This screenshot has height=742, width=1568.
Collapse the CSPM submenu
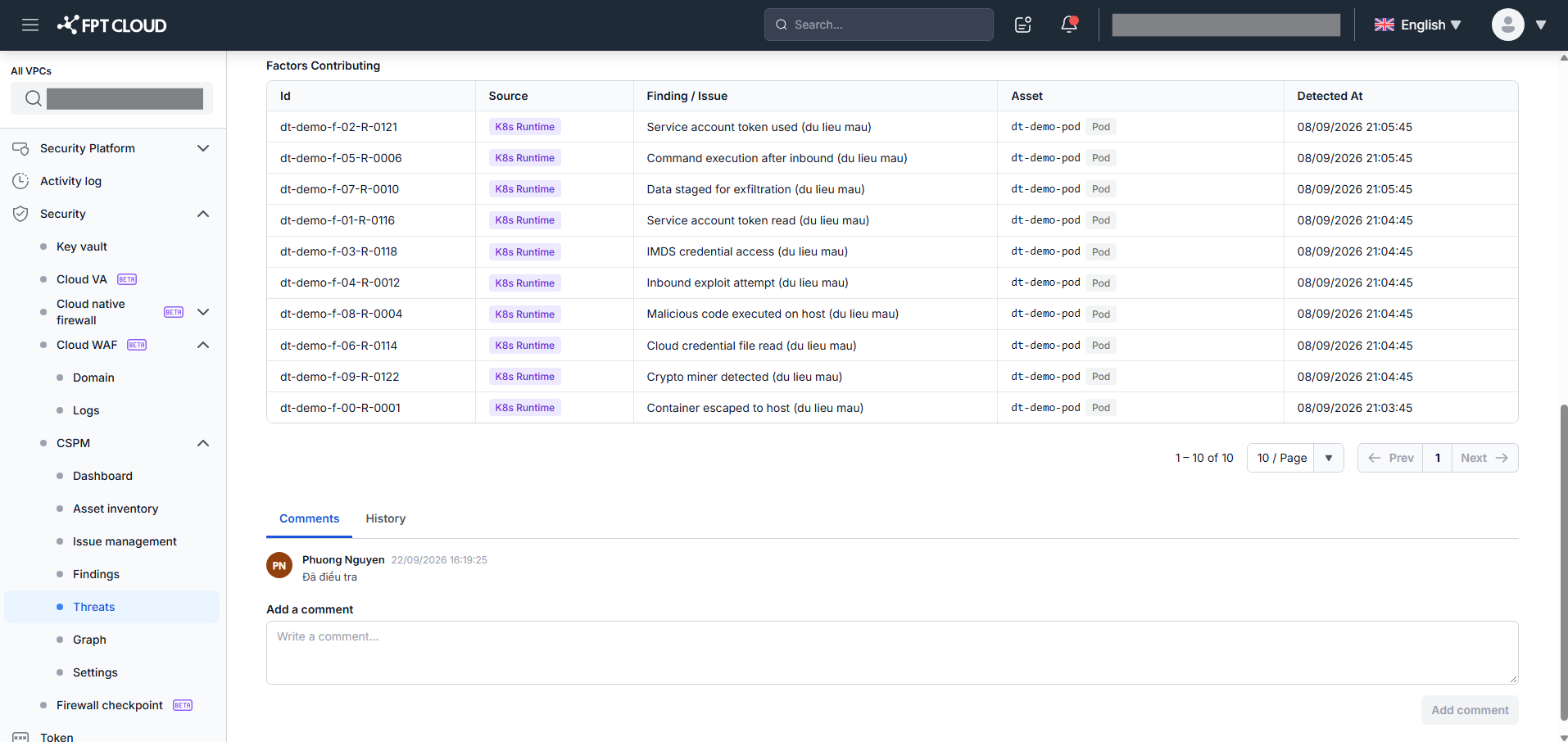203,443
